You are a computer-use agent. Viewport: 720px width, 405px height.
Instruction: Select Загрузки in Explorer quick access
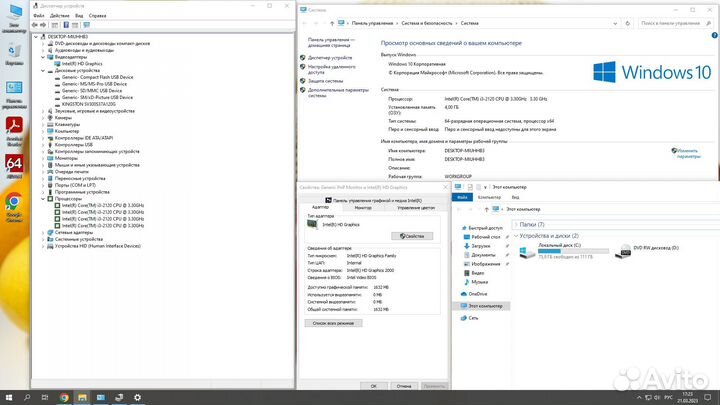click(x=480, y=246)
